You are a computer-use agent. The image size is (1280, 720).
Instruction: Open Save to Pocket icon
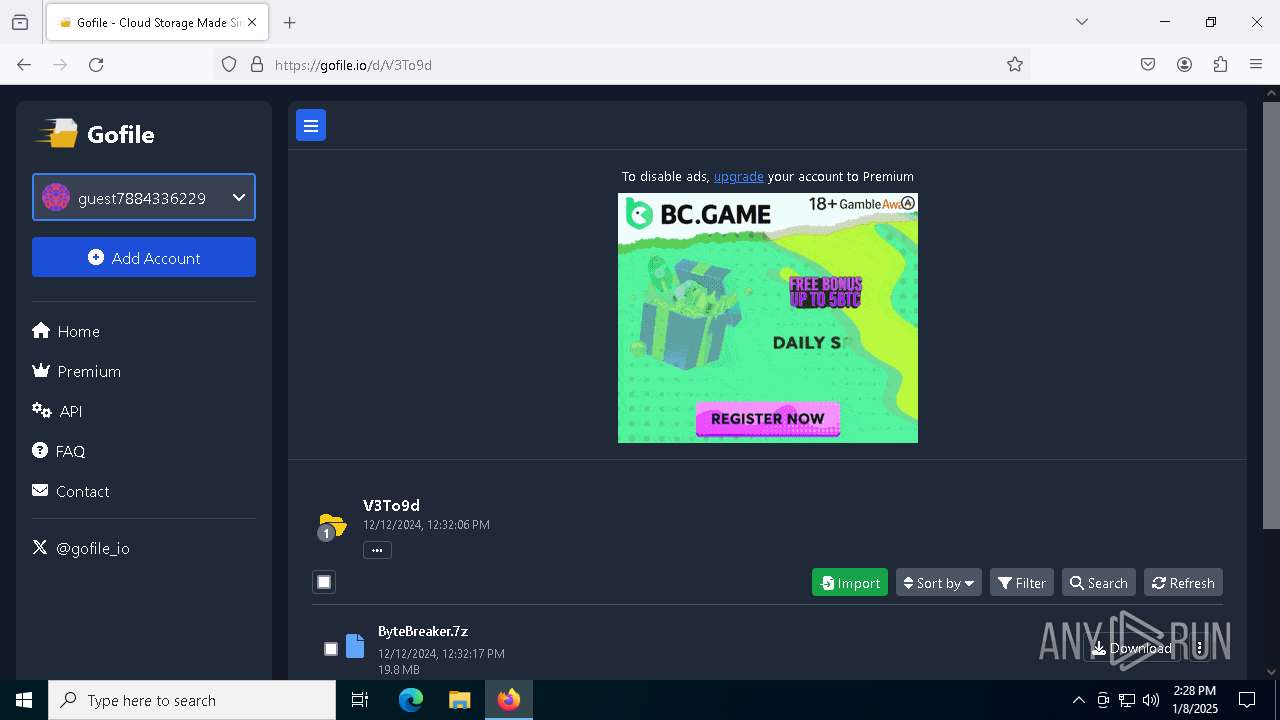pos(1148,64)
